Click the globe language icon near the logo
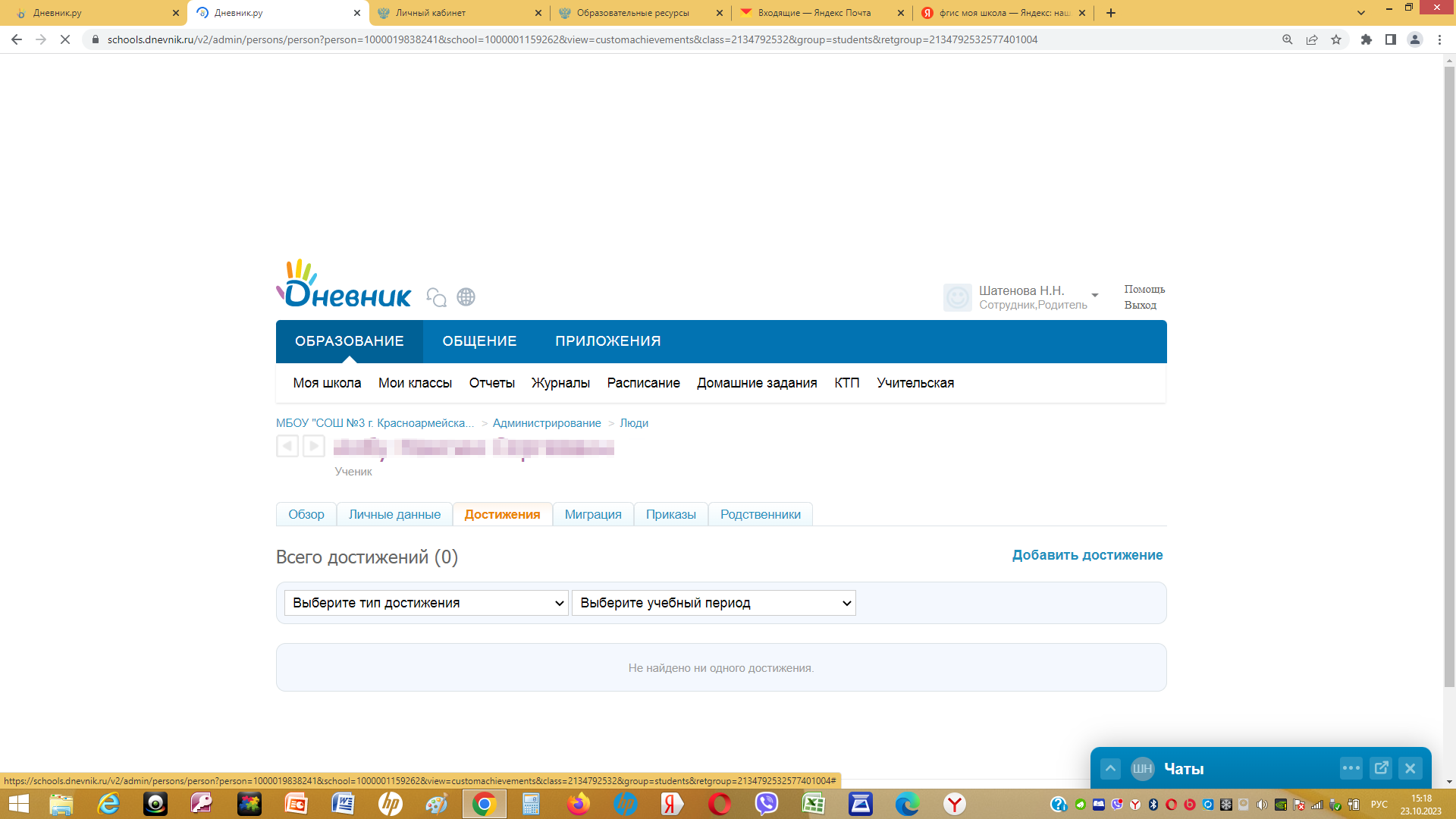 pyautogui.click(x=466, y=297)
